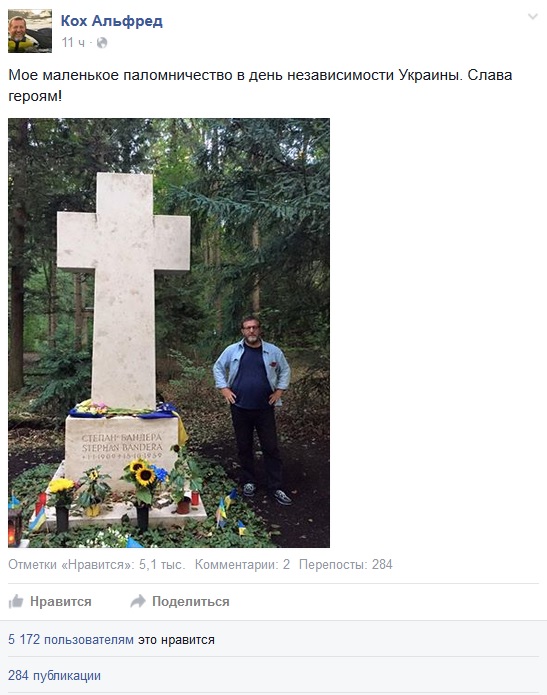The width and height of the screenshot is (547, 695).
Task: Open the author's profile picture thumbnail
Action: click(x=30, y=31)
